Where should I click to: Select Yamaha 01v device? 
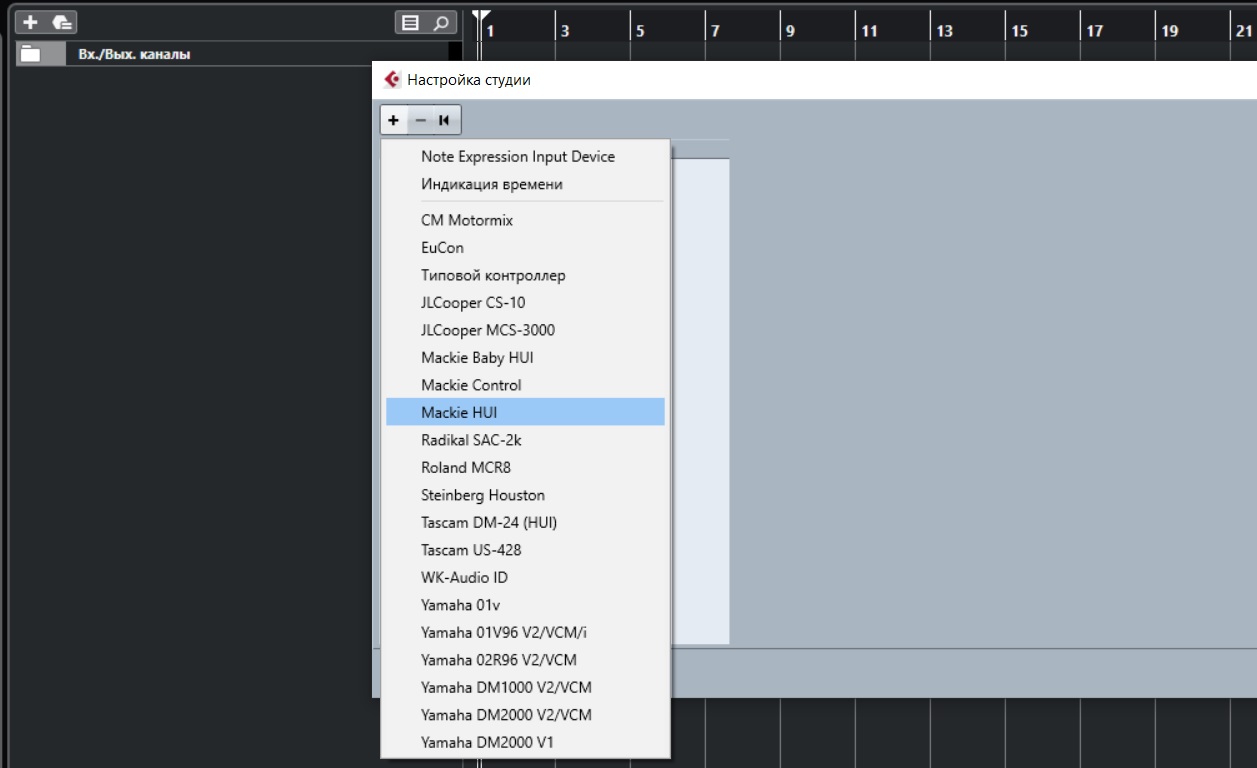(526, 605)
